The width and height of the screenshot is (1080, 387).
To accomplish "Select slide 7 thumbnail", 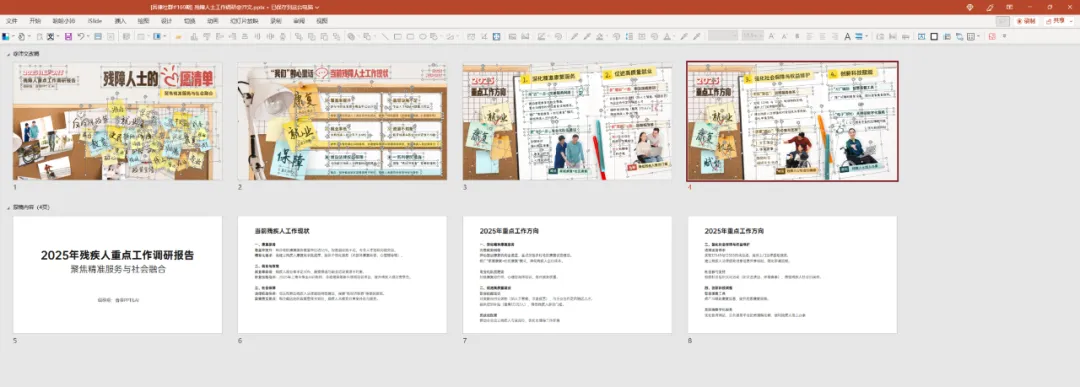I will pos(568,275).
